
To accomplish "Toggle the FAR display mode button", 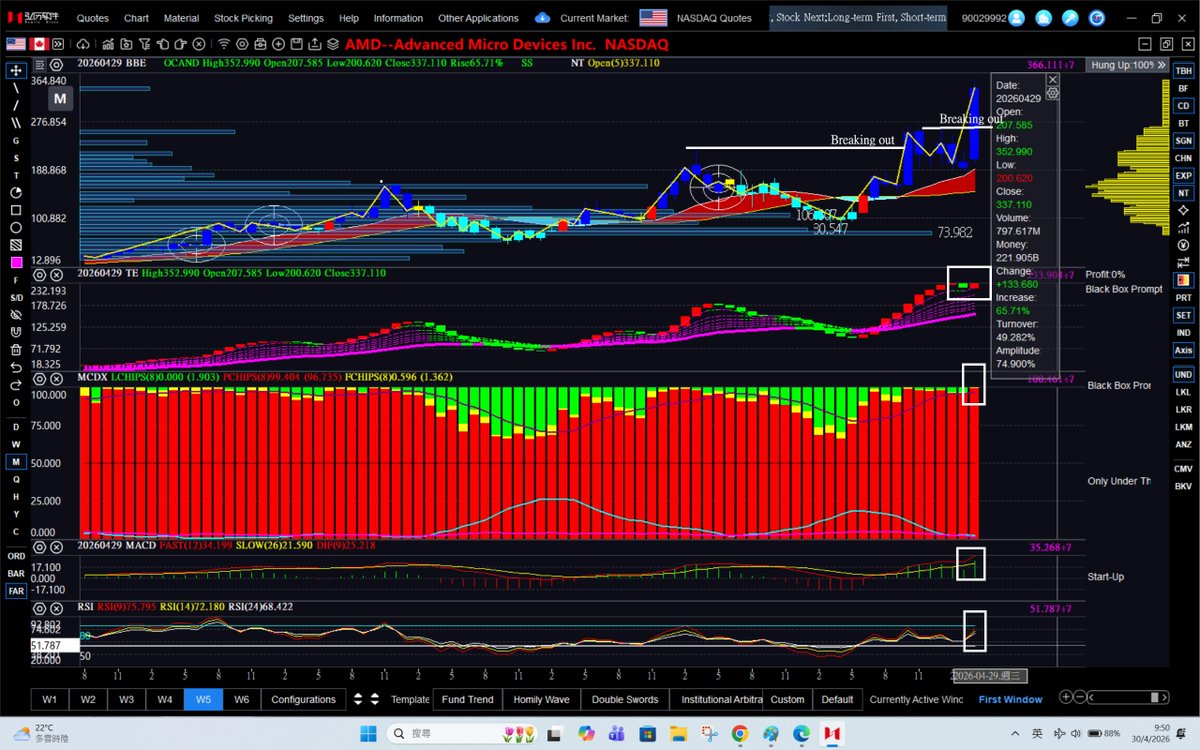I will (x=16, y=591).
